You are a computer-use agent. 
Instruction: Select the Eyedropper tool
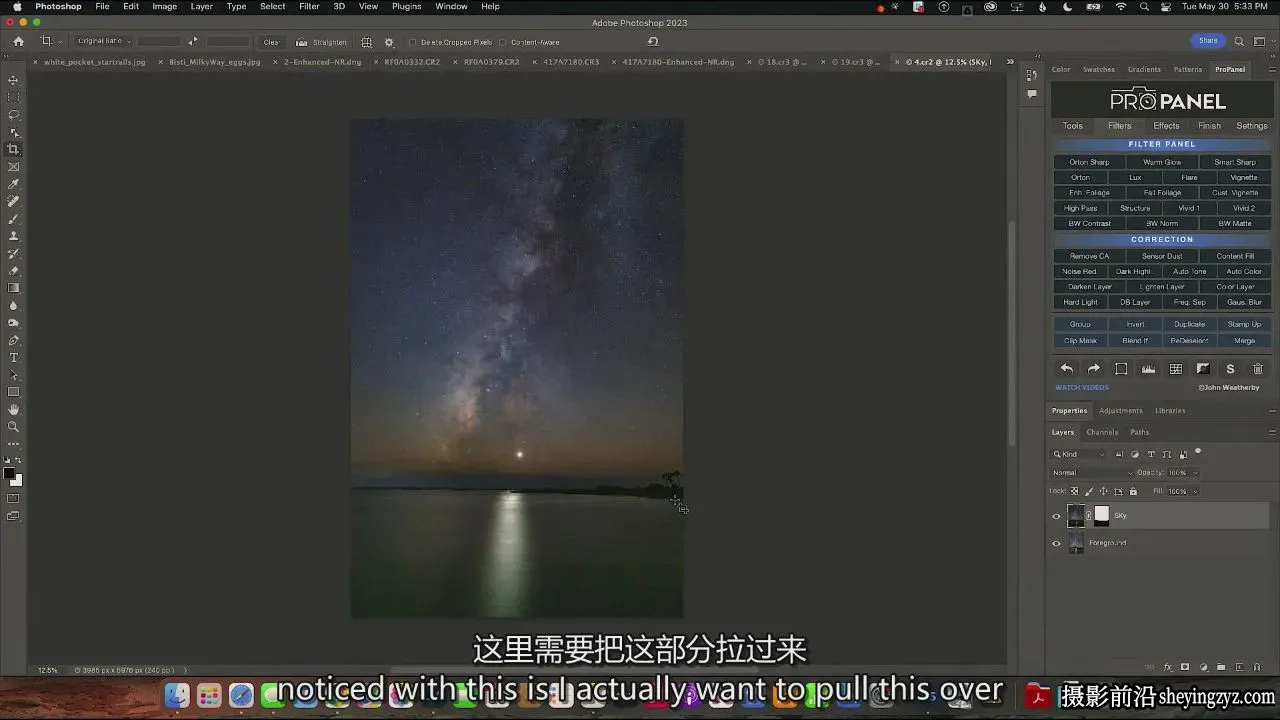pos(14,184)
